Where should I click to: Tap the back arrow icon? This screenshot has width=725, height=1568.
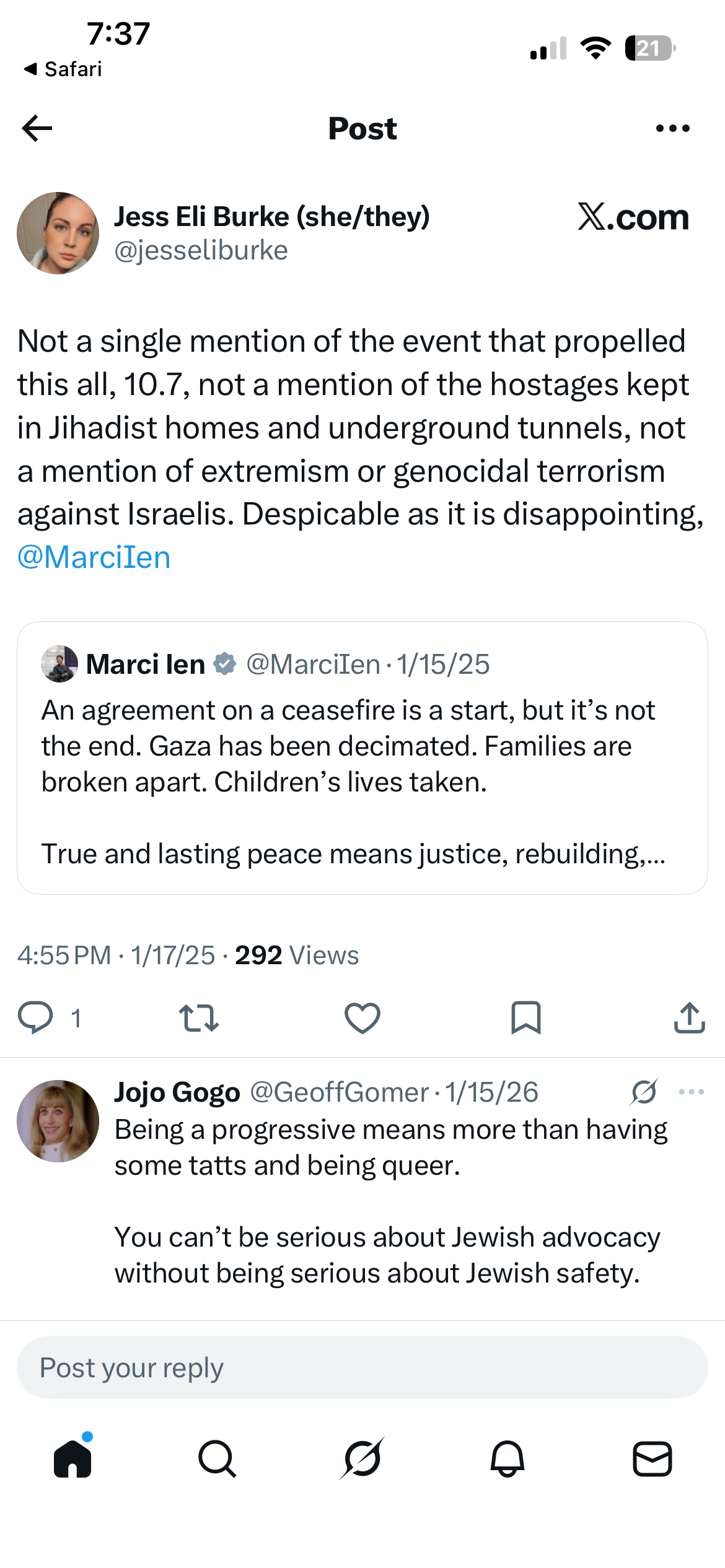pos(37,128)
